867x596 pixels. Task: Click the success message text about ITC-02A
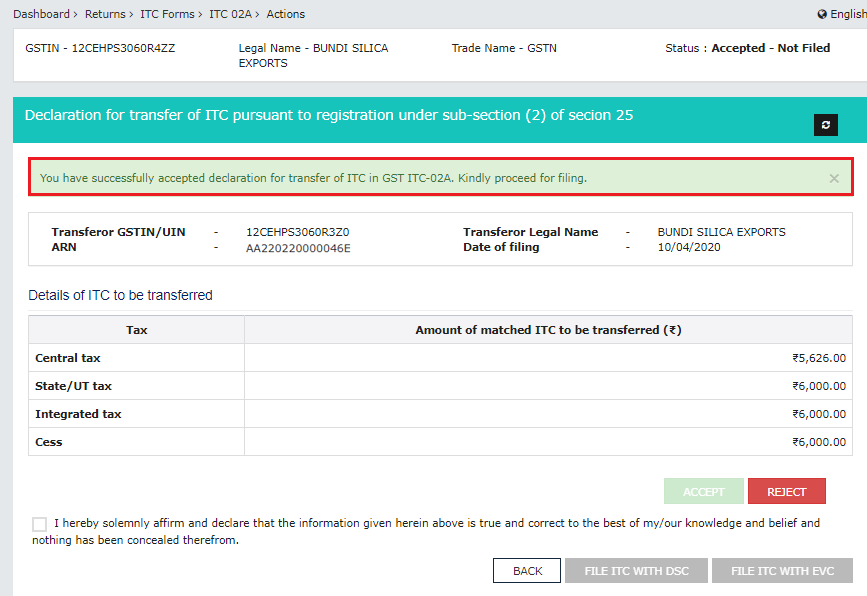314,178
